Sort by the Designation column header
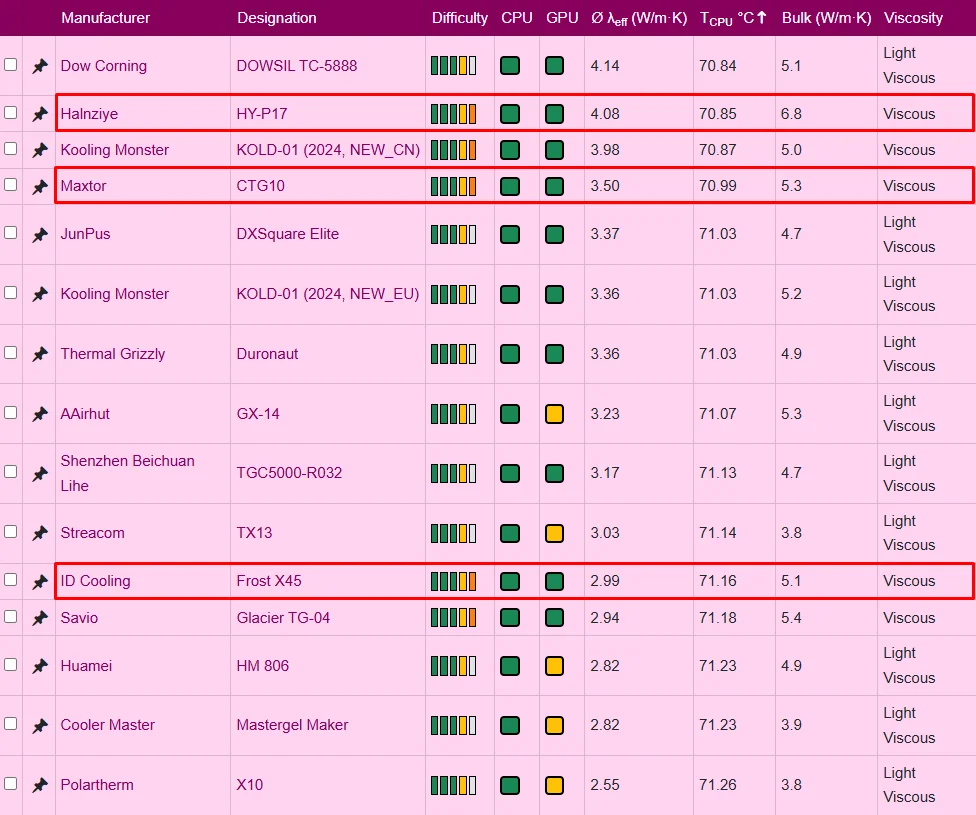 pyautogui.click(x=276, y=18)
